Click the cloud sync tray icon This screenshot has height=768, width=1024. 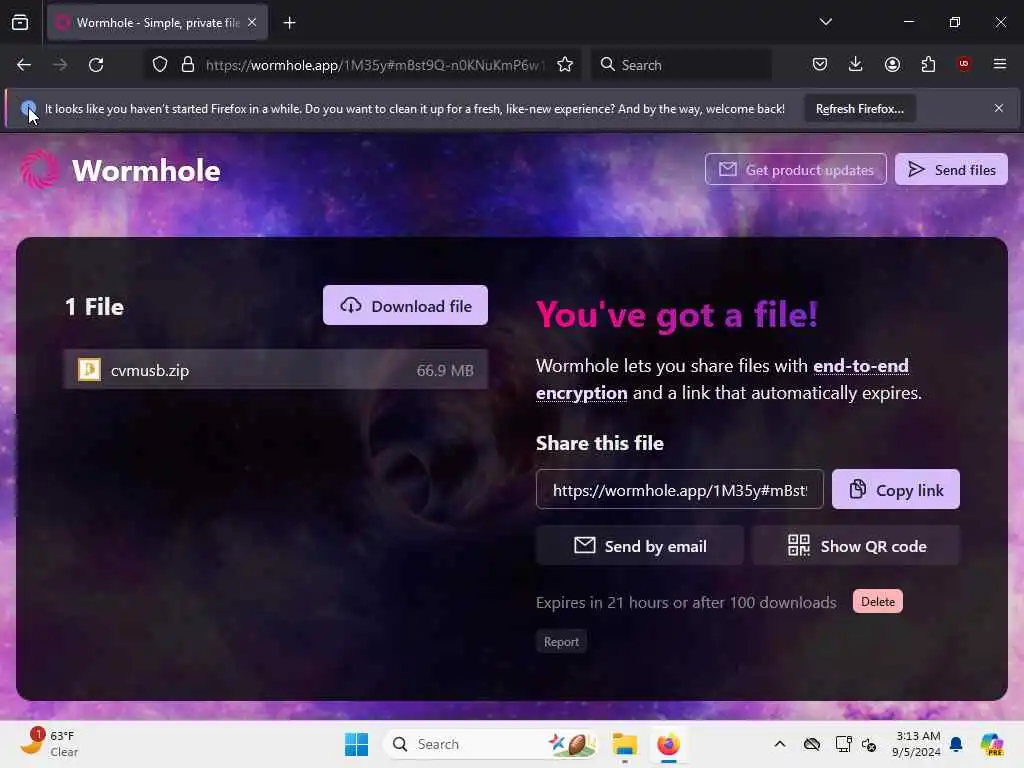click(812, 744)
